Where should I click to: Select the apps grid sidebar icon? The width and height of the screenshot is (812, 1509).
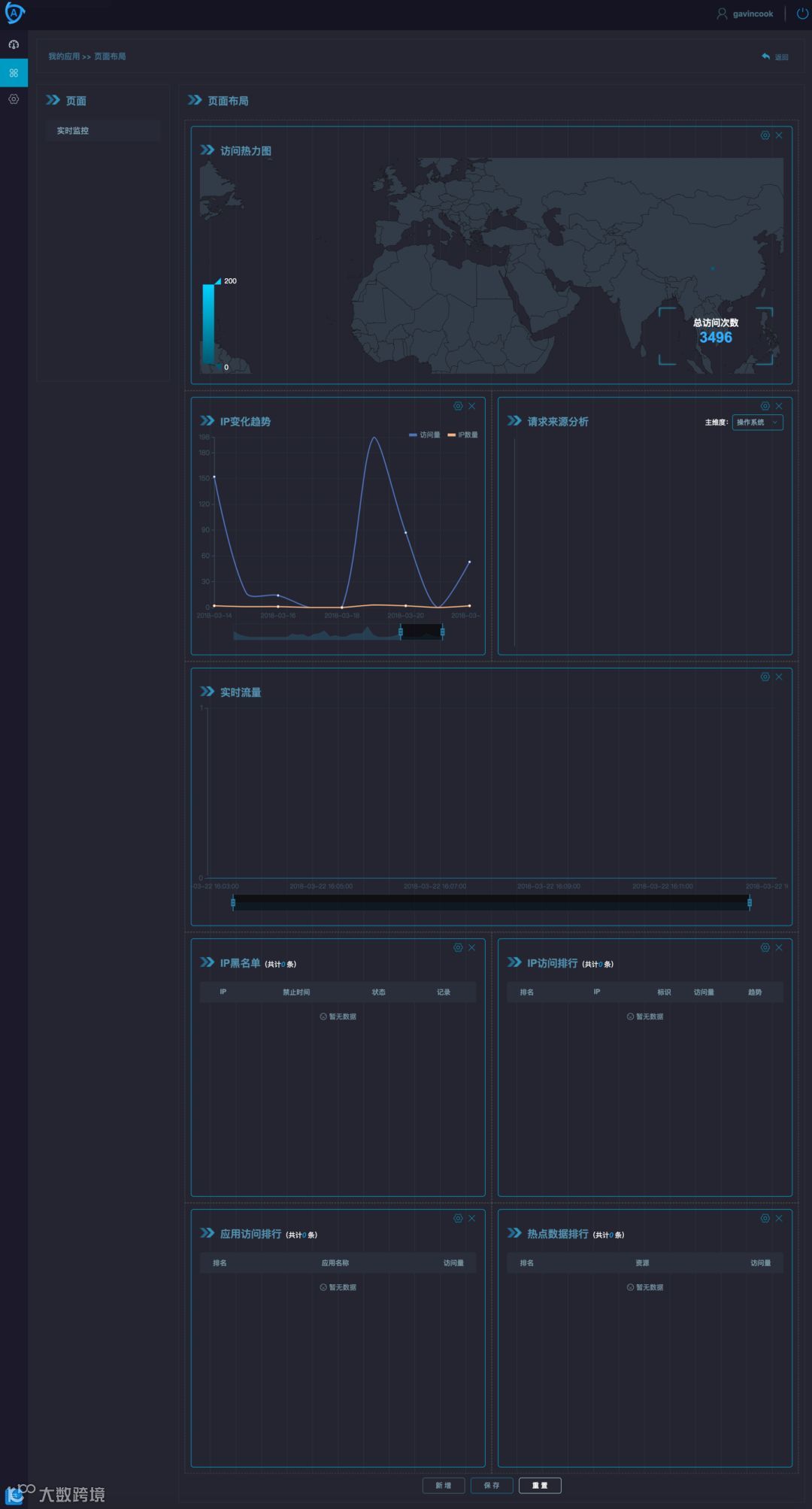click(14, 73)
